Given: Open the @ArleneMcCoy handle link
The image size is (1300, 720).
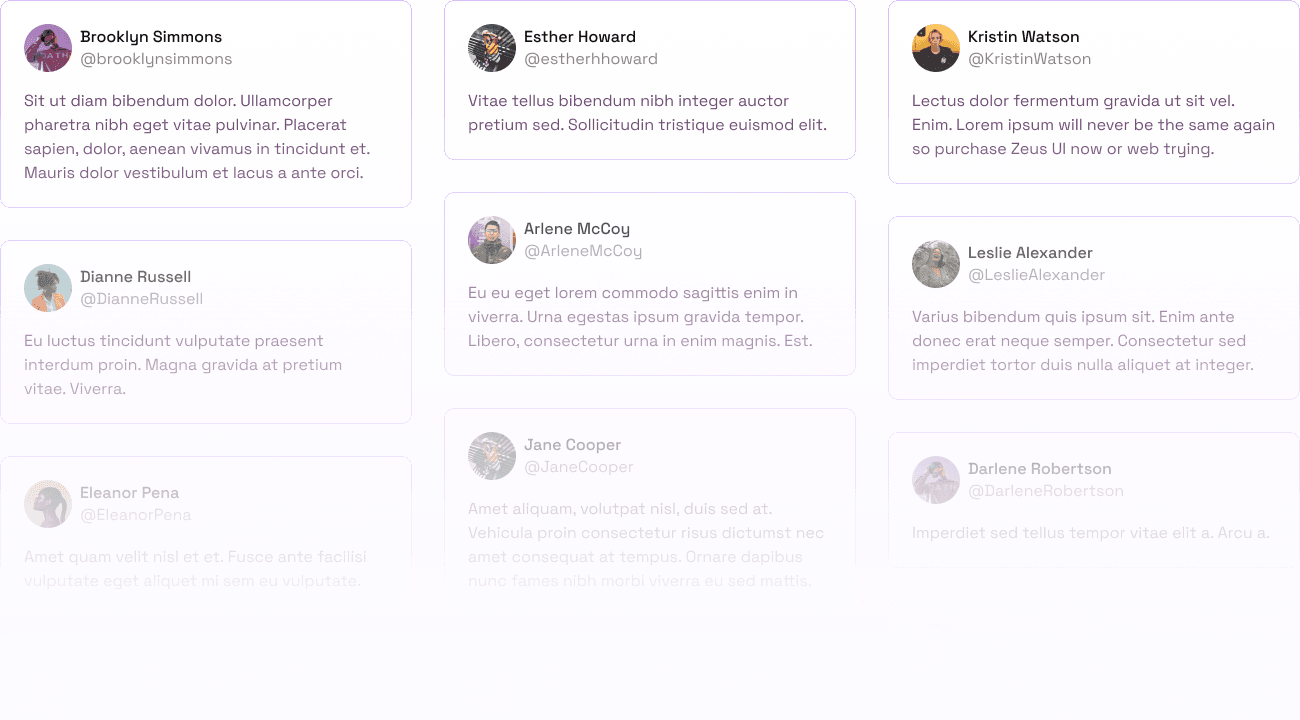Looking at the screenshot, I should point(583,251).
